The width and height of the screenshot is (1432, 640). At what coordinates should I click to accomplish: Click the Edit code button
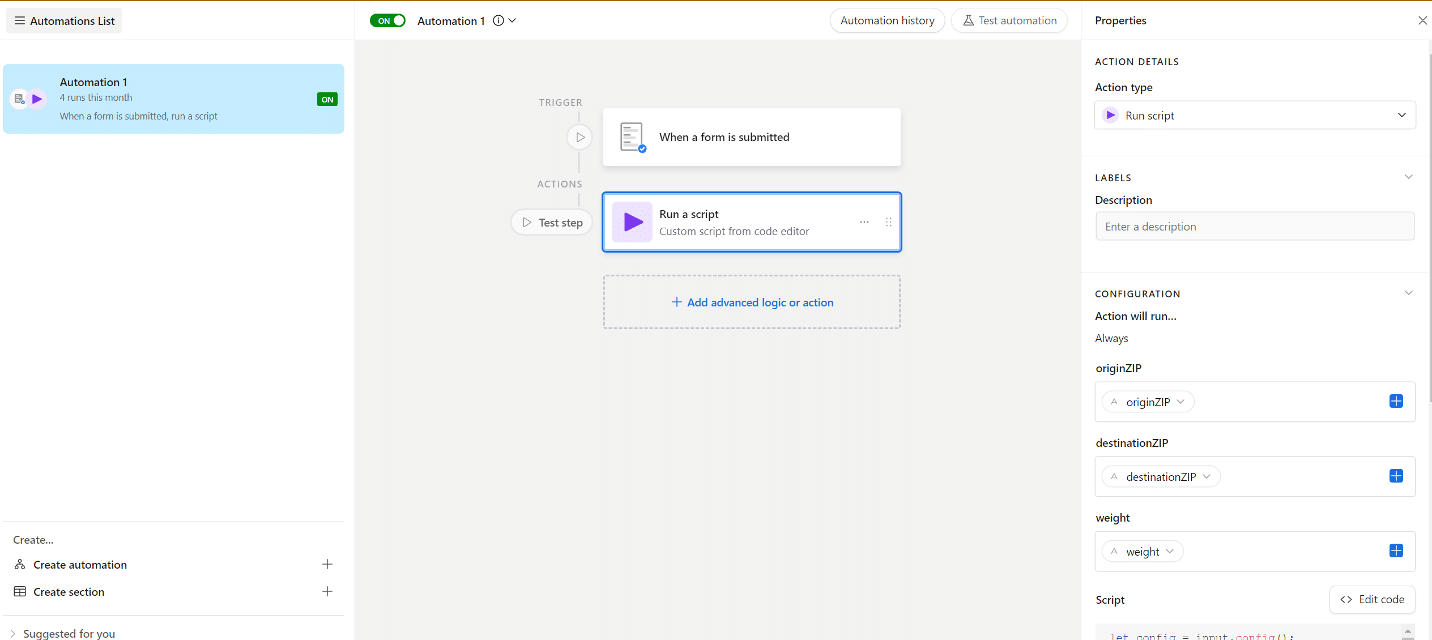[x=1372, y=599]
